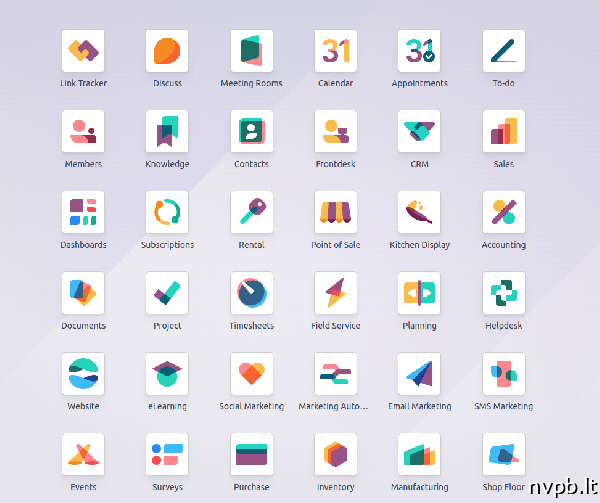
Task: Open the Members app
Action: (x=83, y=131)
